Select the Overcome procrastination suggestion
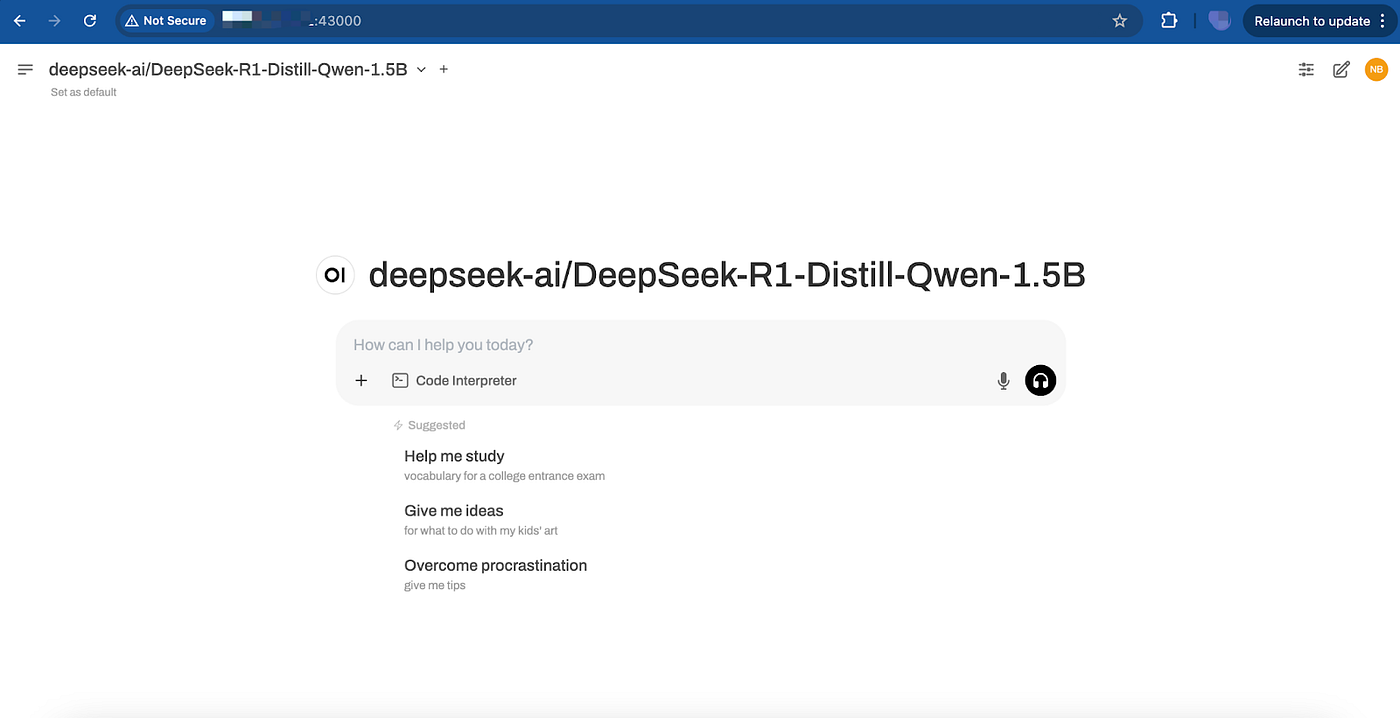This screenshot has width=1400, height=718. (495, 575)
